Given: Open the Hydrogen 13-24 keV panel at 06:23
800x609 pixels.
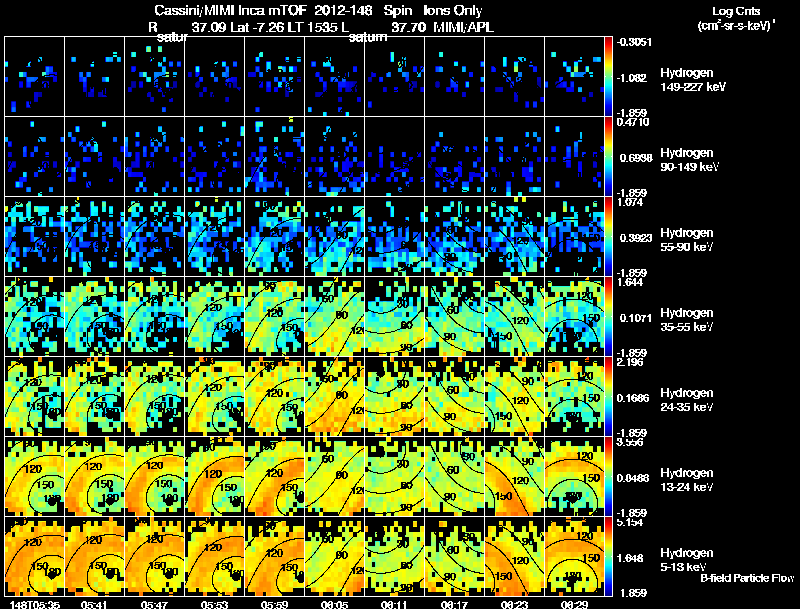Looking at the screenshot, I should pos(515,477).
